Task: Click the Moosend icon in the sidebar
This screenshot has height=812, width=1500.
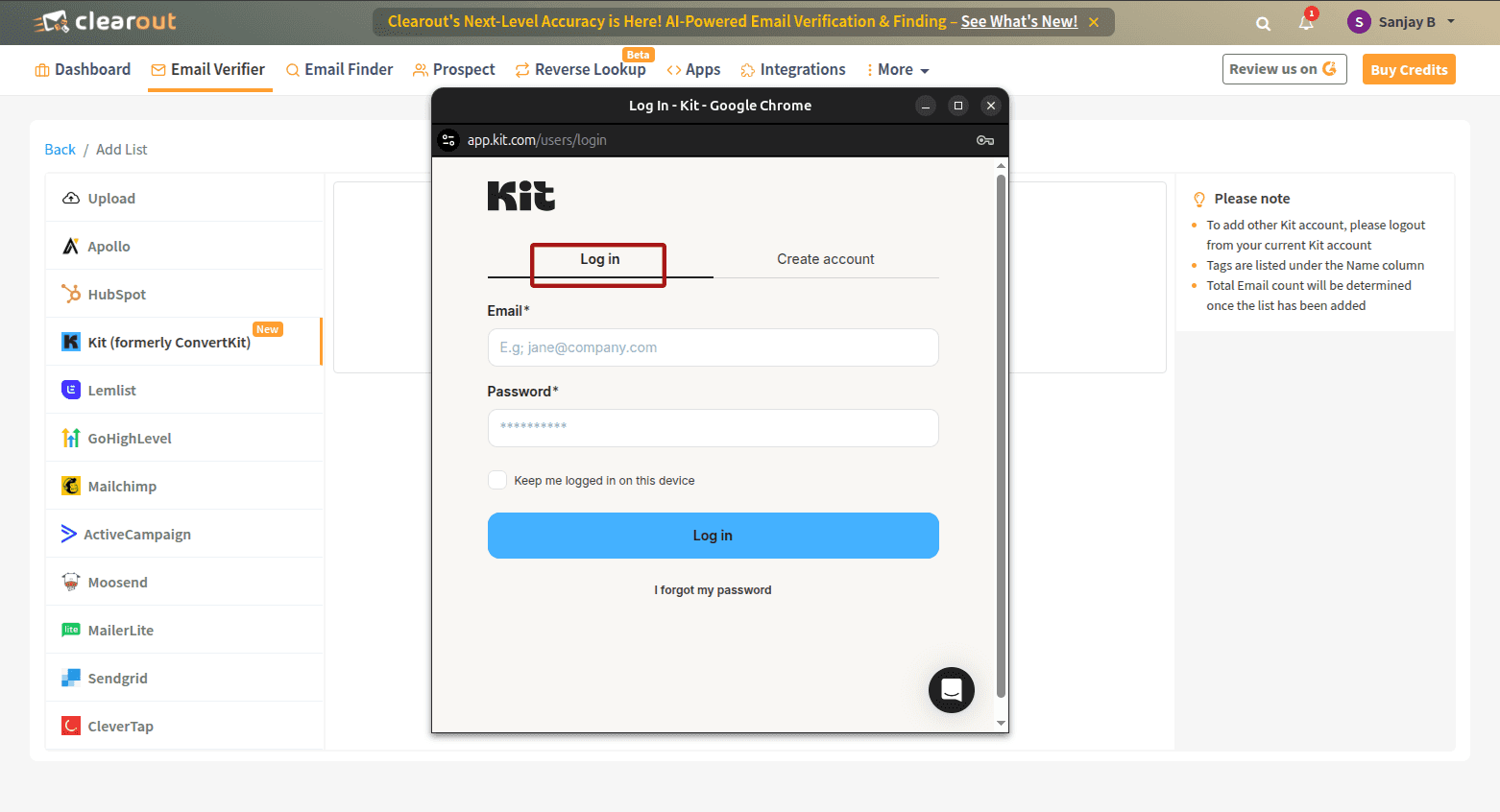Action: [71, 582]
